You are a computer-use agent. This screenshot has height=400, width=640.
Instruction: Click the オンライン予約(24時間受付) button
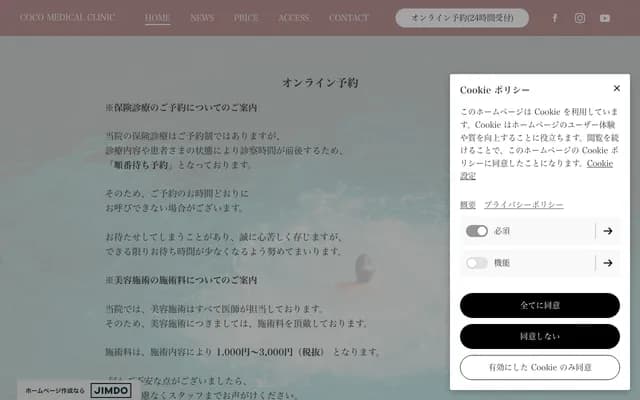[x=462, y=18]
